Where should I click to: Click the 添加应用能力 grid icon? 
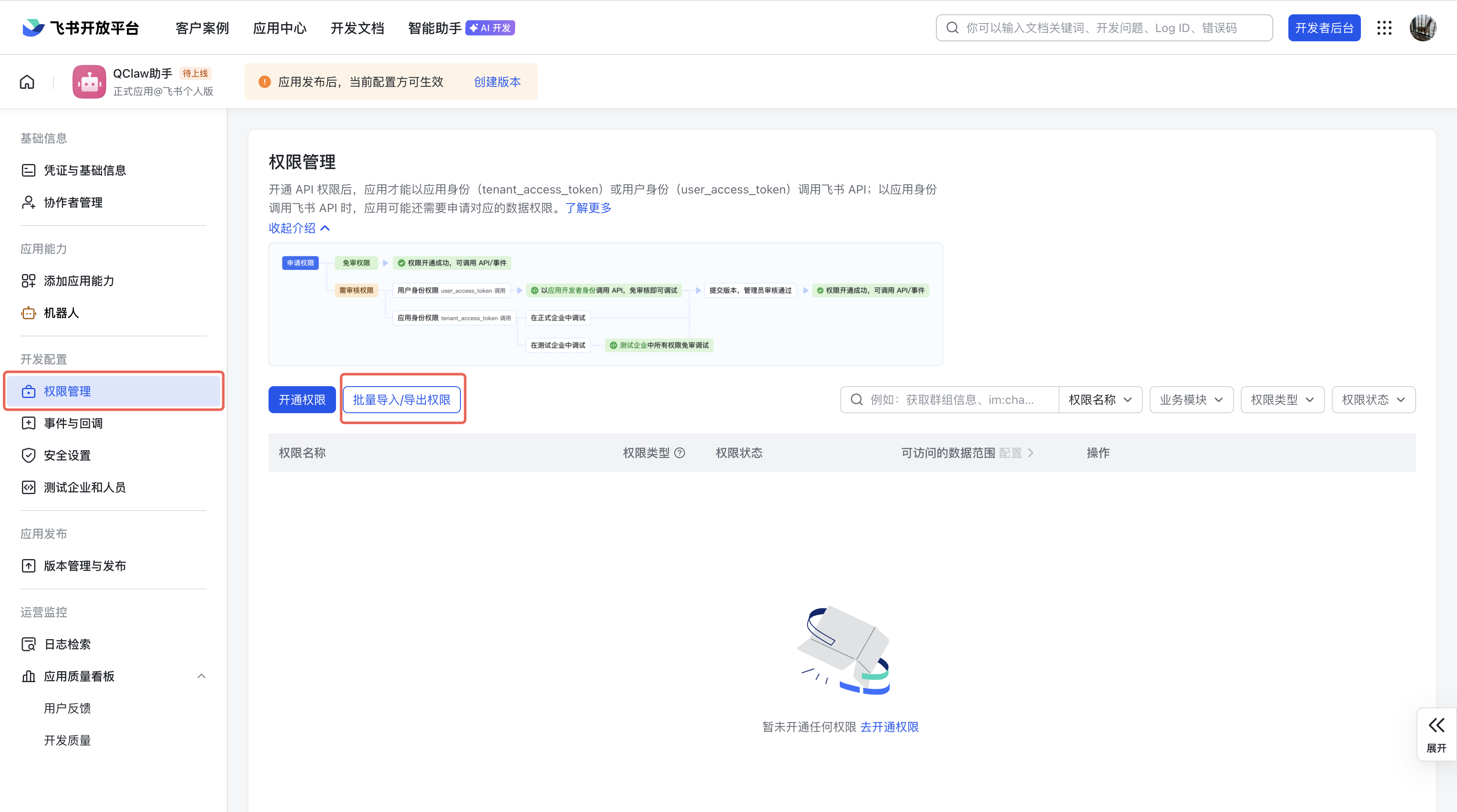pyautogui.click(x=28, y=280)
